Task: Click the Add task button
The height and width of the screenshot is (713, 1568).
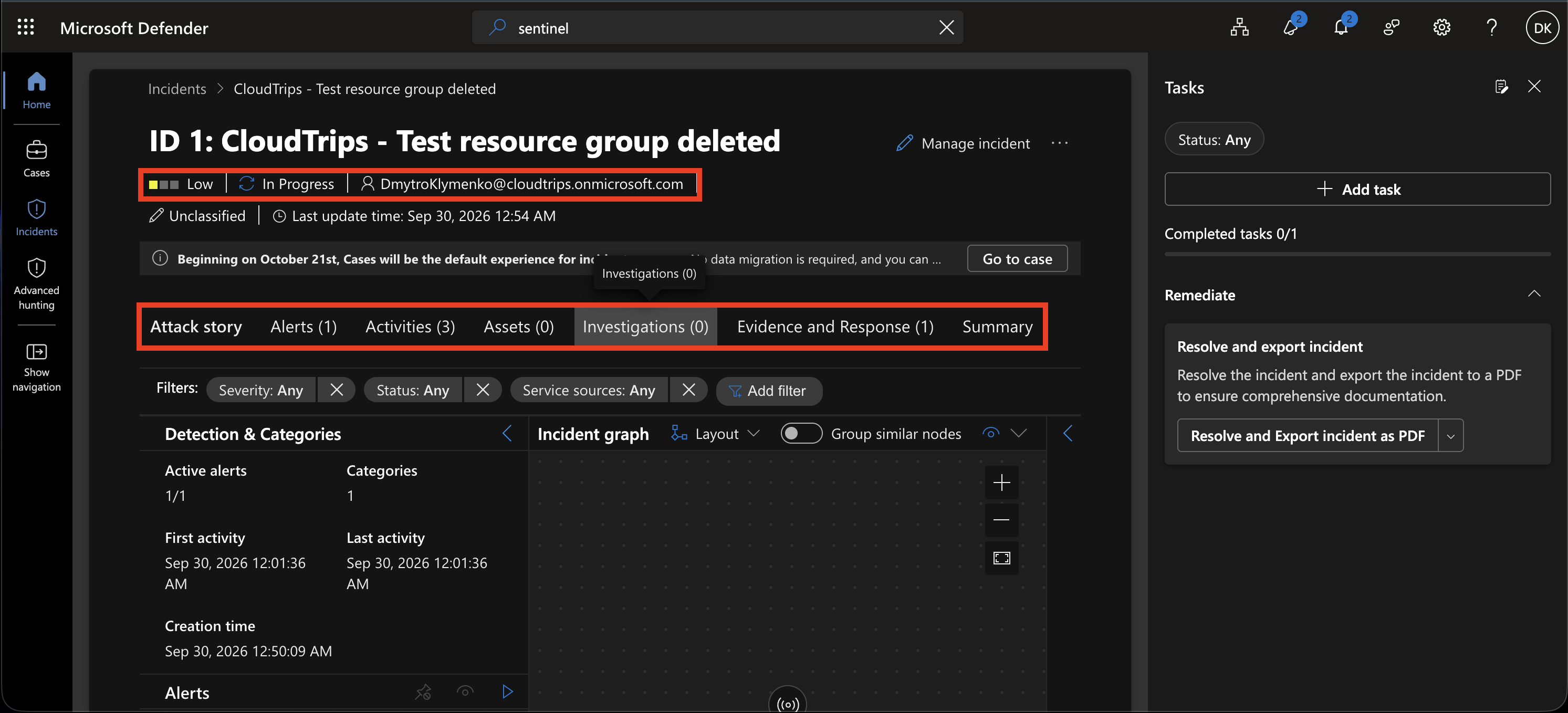Action: coord(1357,189)
